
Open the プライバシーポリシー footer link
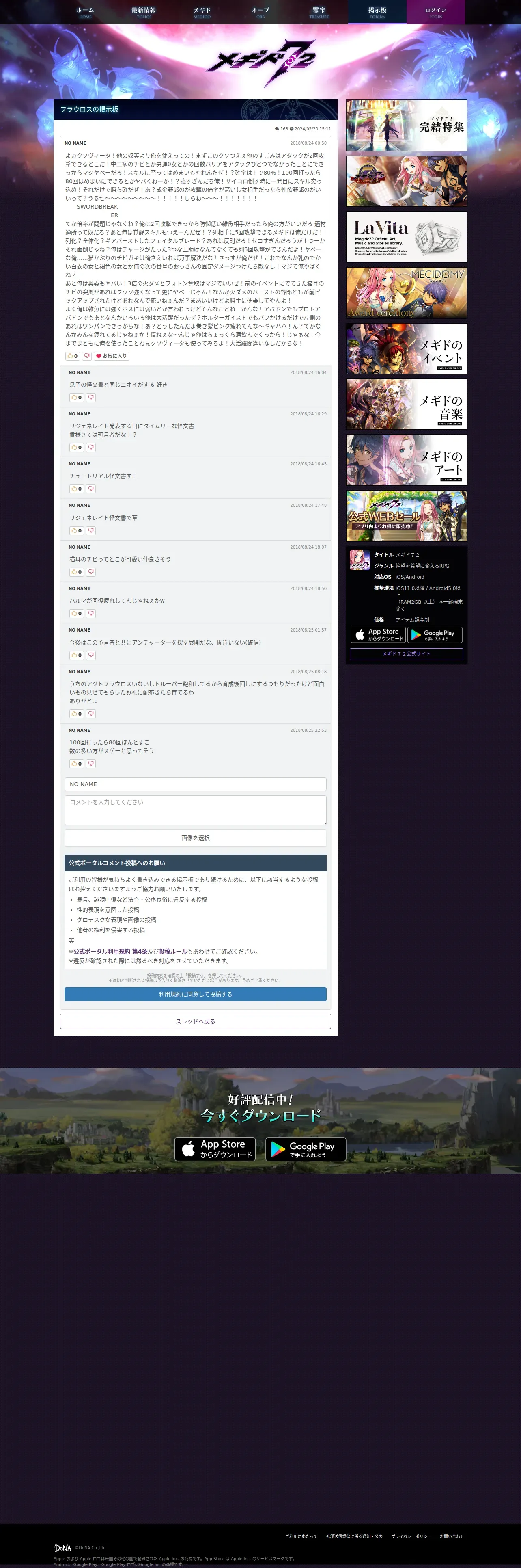(x=411, y=1536)
